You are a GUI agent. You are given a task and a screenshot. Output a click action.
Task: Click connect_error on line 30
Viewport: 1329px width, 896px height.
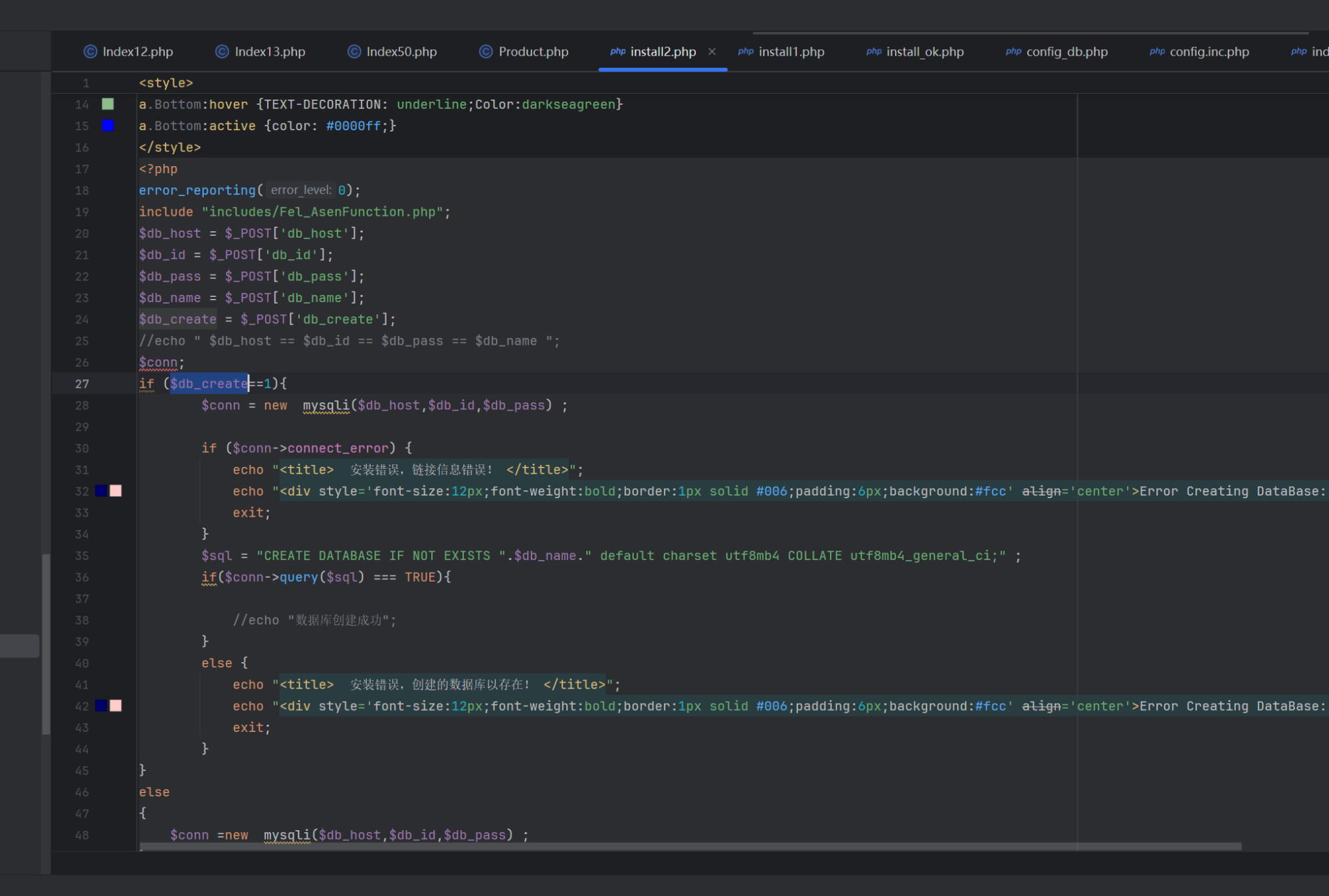(x=338, y=448)
